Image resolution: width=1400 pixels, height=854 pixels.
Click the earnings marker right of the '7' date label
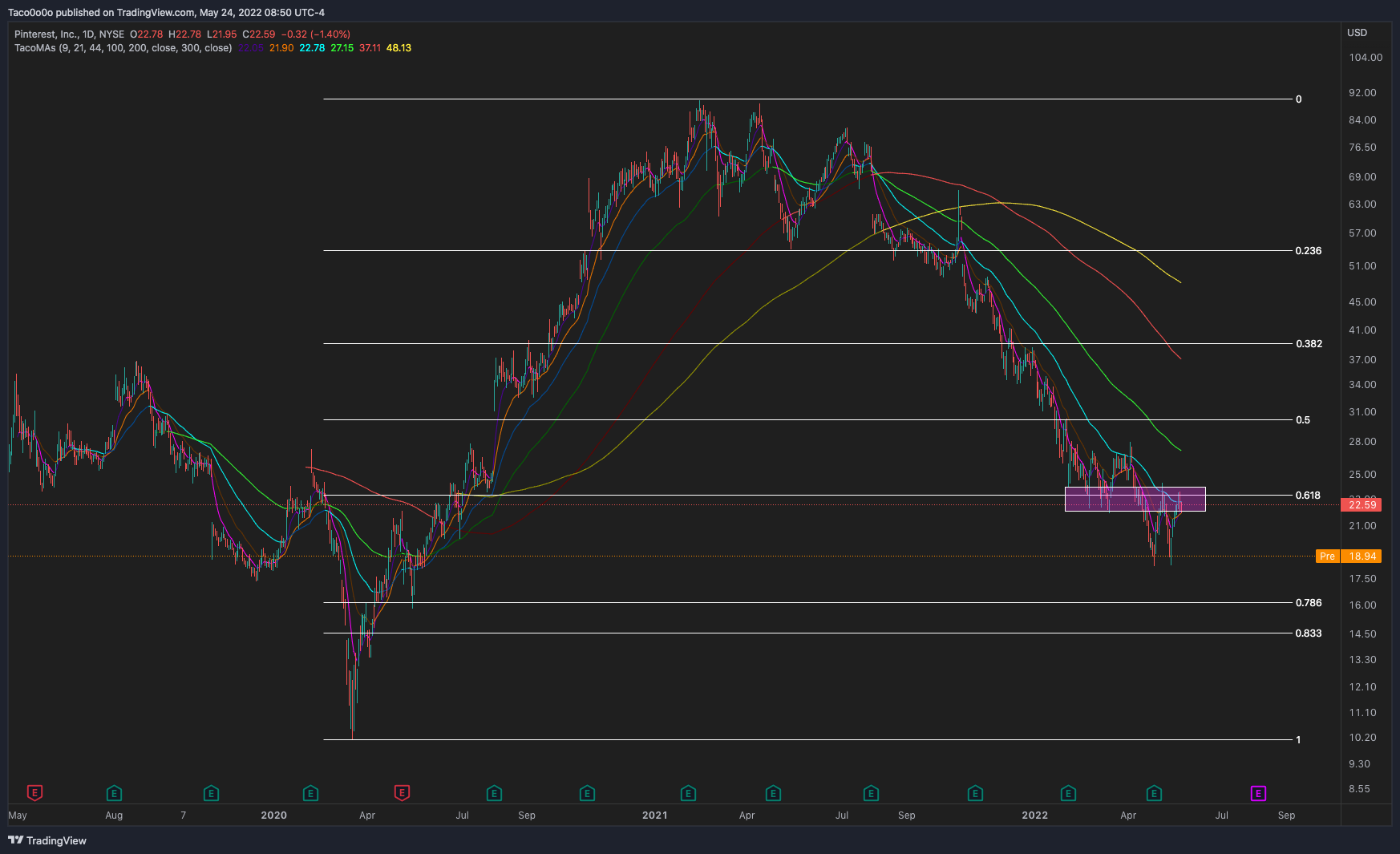211,793
